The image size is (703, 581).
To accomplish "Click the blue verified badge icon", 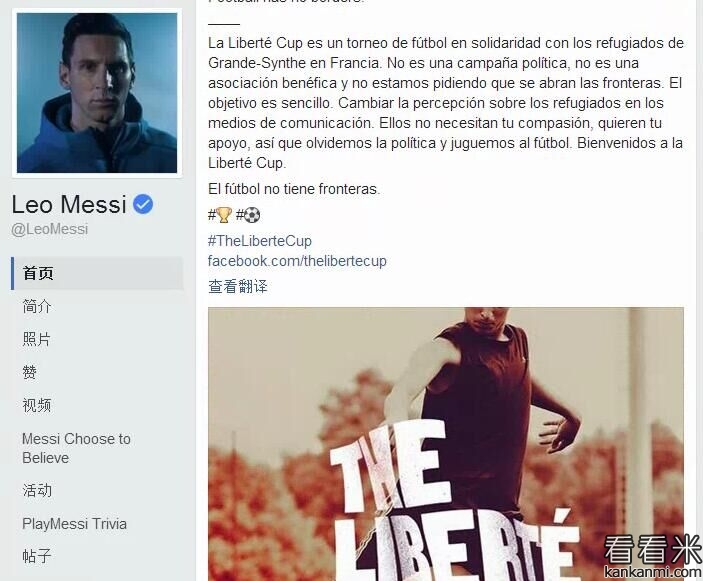I will click(143, 204).
